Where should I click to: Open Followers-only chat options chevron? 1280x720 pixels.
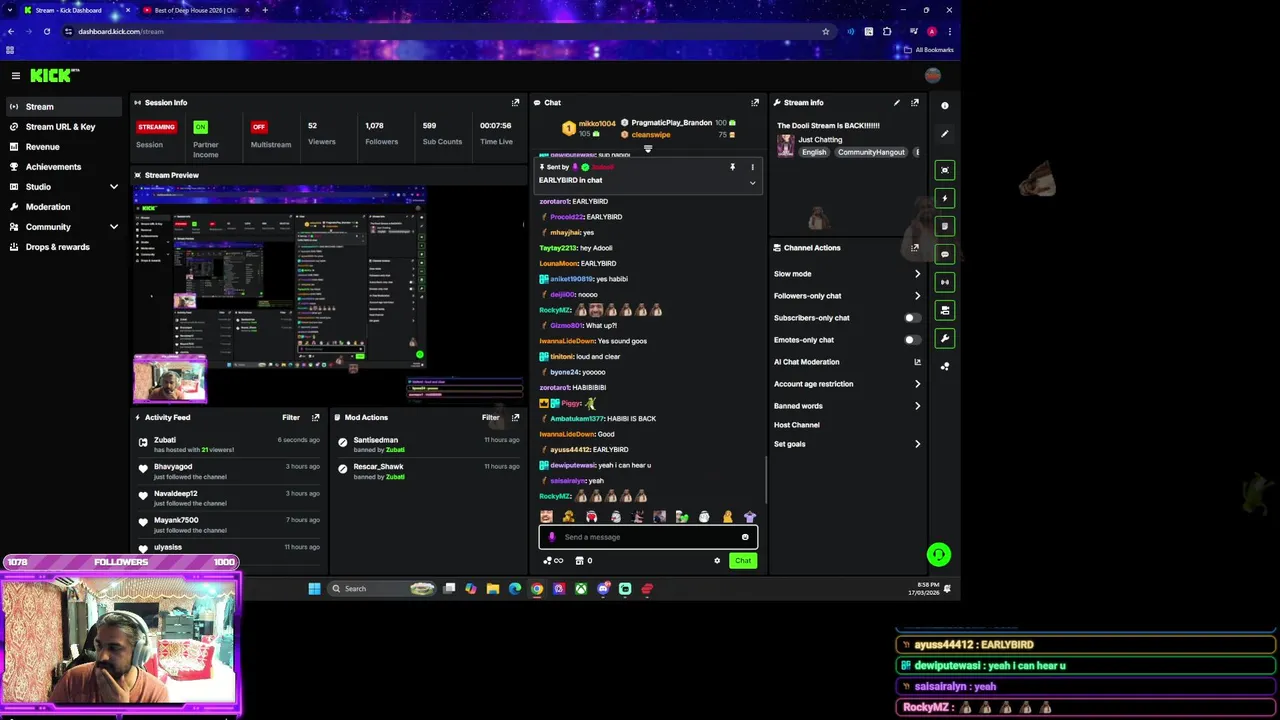tap(917, 296)
